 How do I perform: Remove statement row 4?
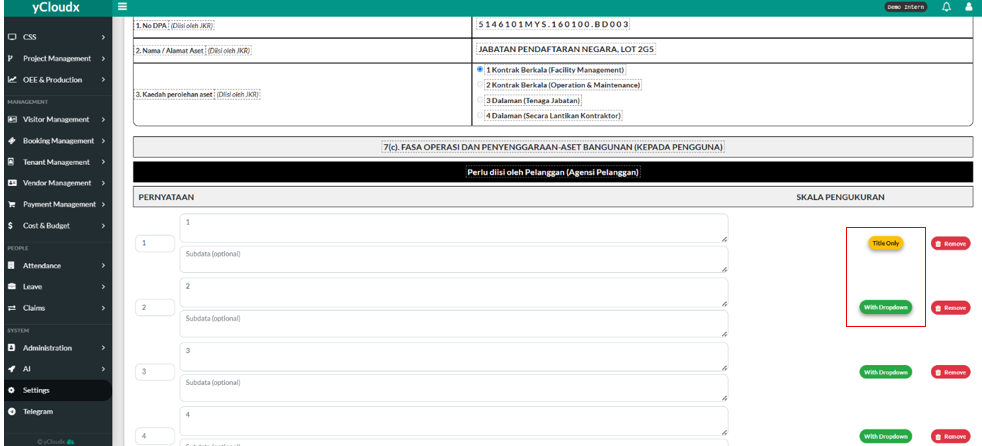[x=950, y=436]
